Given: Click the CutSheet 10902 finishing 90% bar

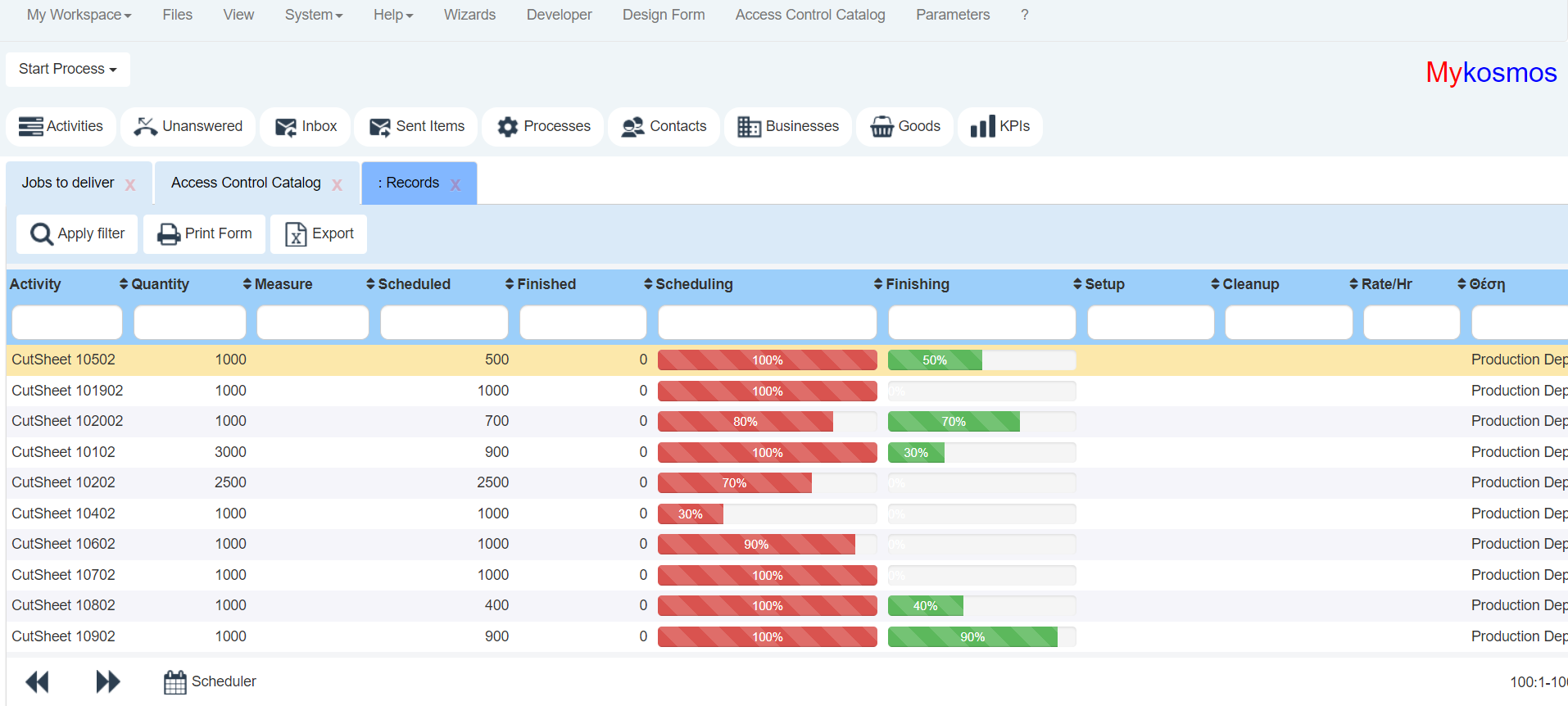Looking at the screenshot, I should pos(972,637).
